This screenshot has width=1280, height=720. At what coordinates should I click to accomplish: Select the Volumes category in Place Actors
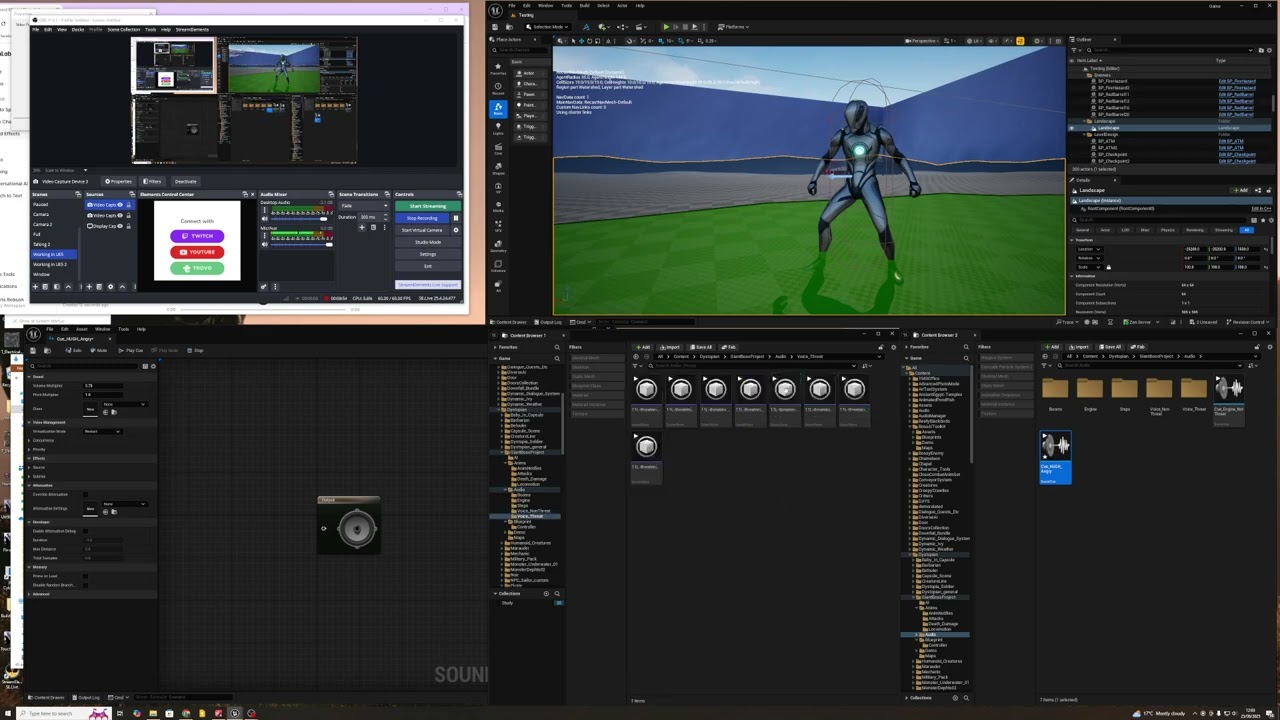click(x=498, y=267)
